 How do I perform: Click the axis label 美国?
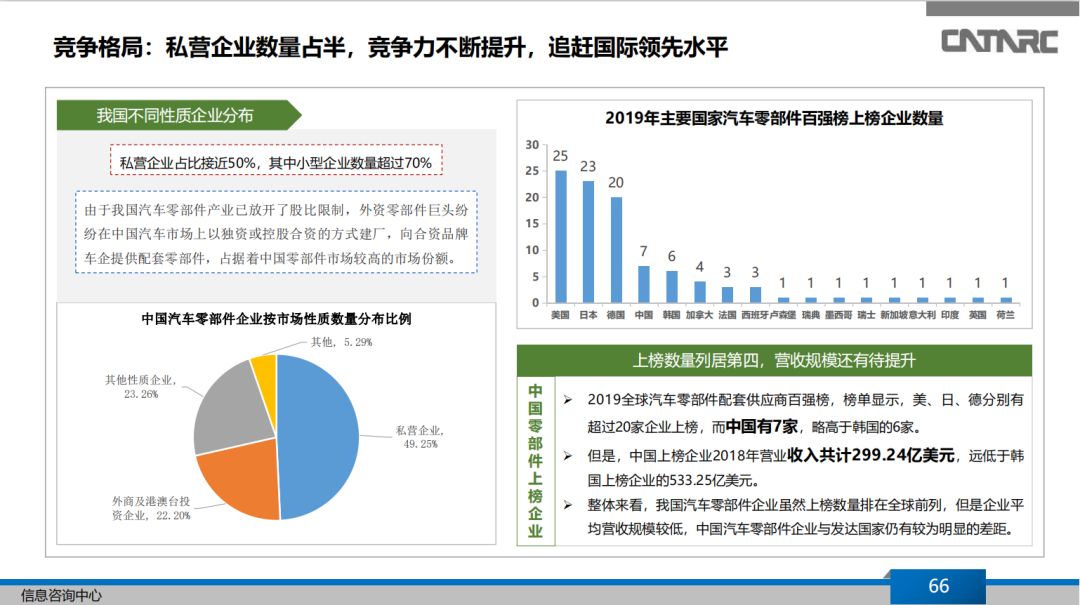[x=561, y=315]
